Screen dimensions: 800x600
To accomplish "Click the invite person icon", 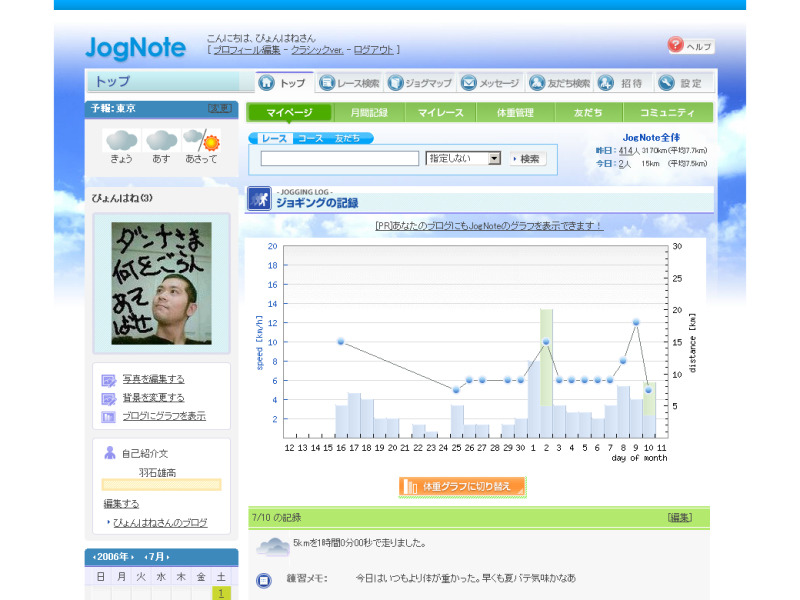I will [606, 83].
